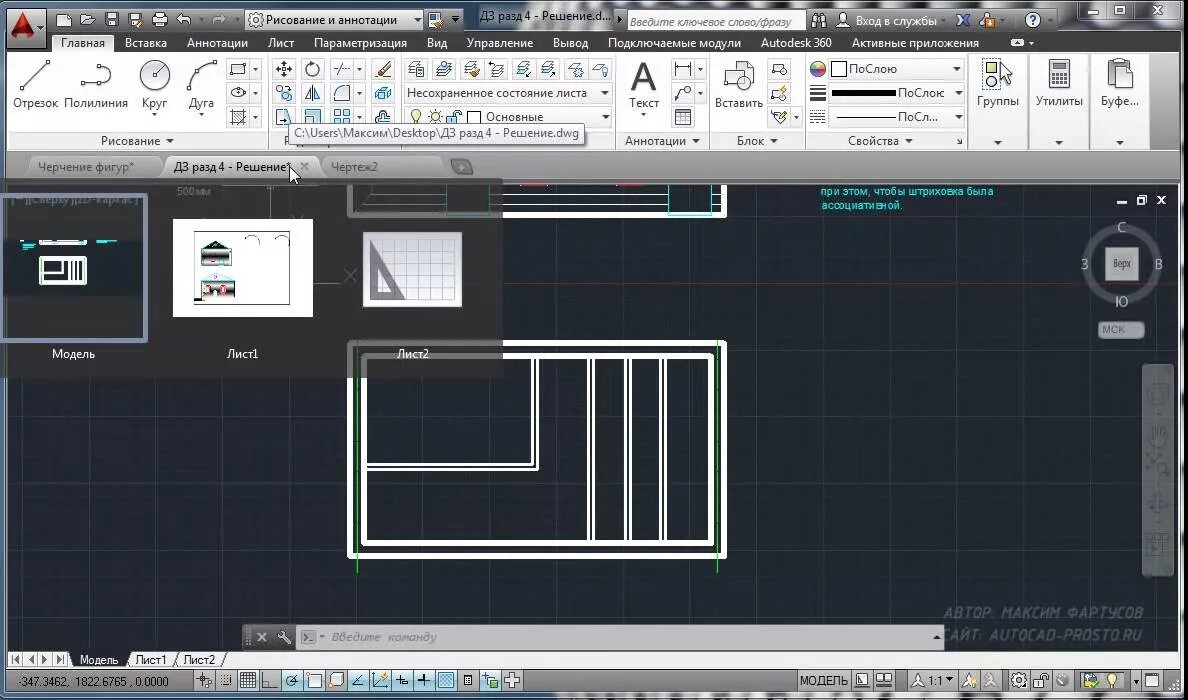This screenshot has width=1188, height=700.
Task: Open the Несохраненное состояние листа dropdown
Action: click(x=508, y=93)
